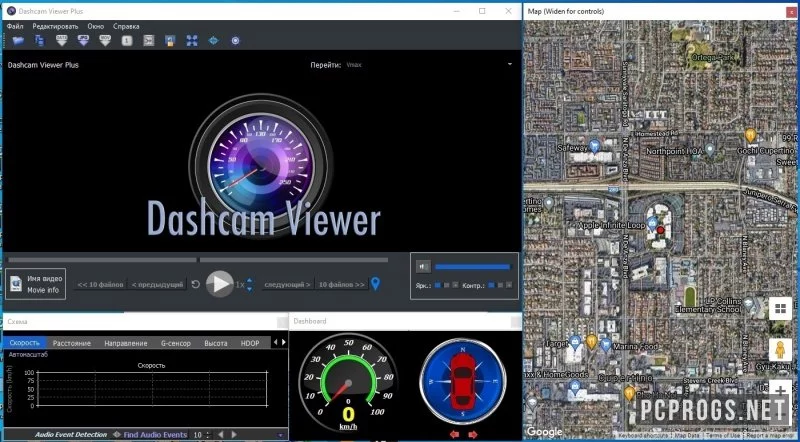The height and width of the screenshot is (442, 800).
Task: Click the right video progress bar
Action: click(x=294, y=260)
